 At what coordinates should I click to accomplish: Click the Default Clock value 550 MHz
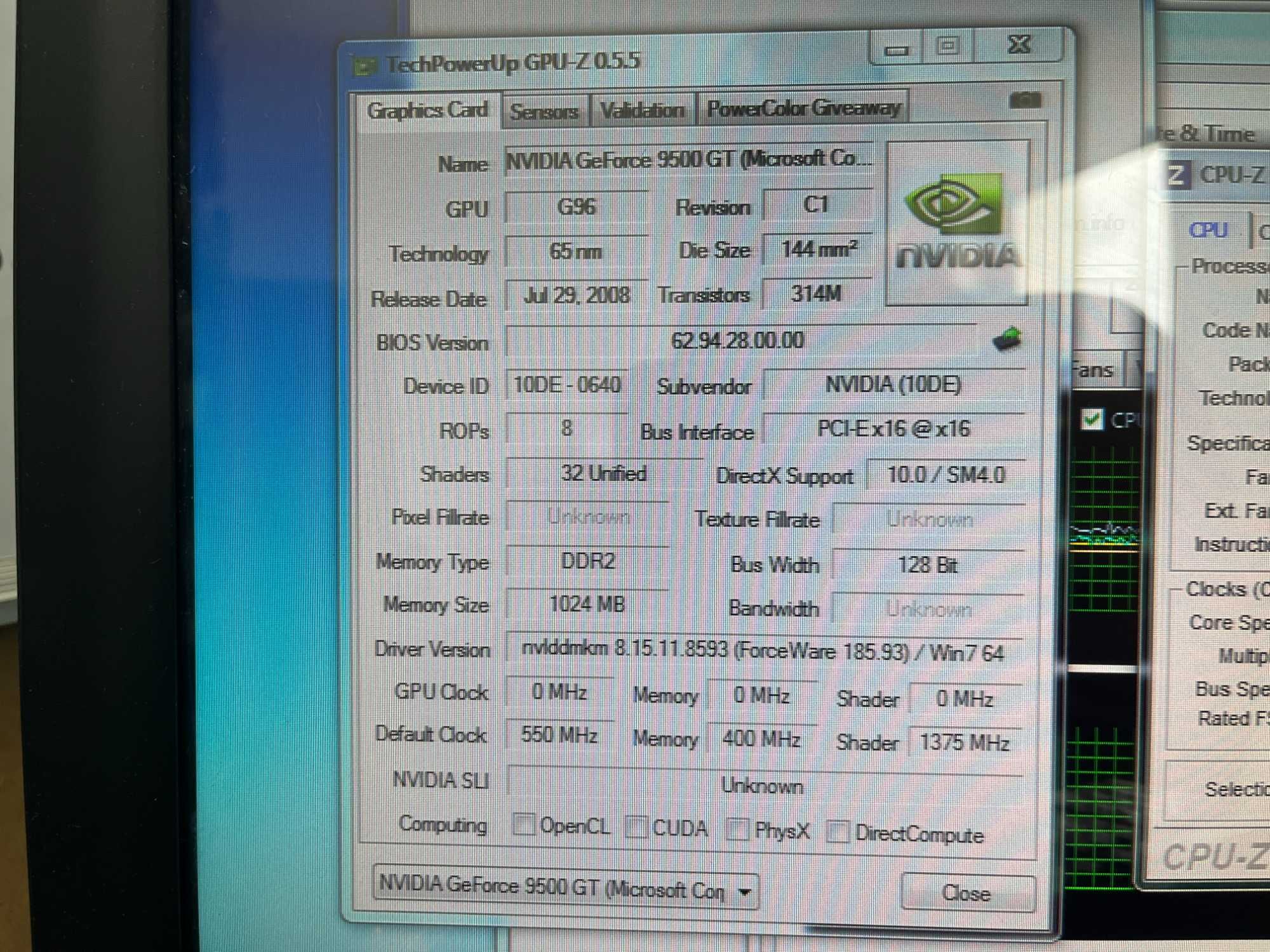coord(560,736)
